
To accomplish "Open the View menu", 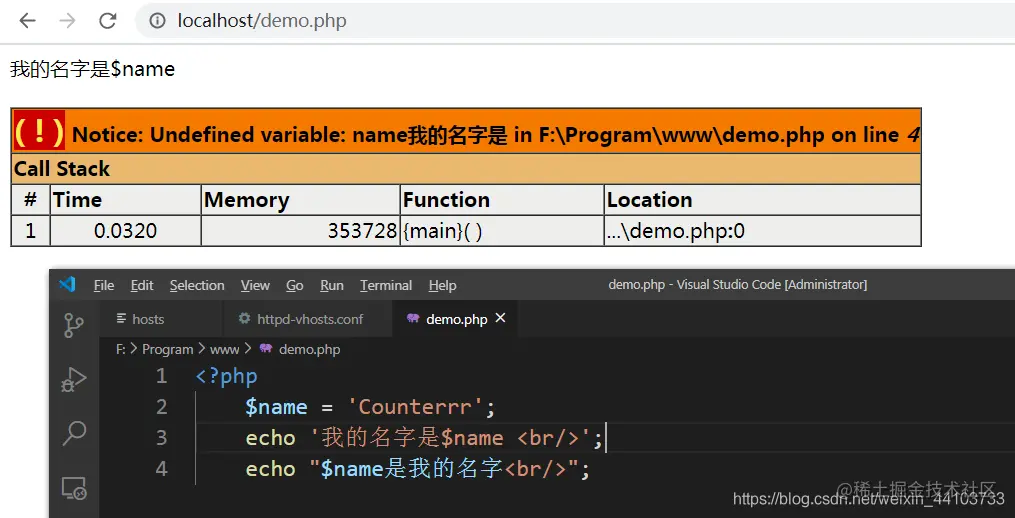I will coord(255,286).
